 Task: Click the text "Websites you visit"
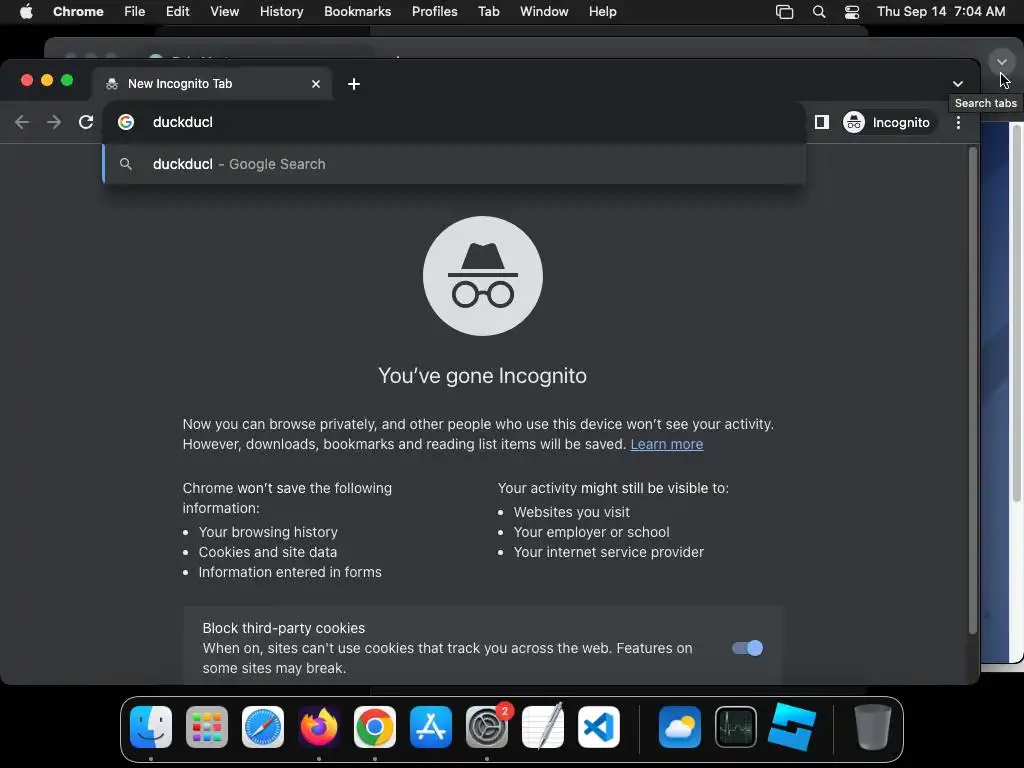tap(571, 512)
